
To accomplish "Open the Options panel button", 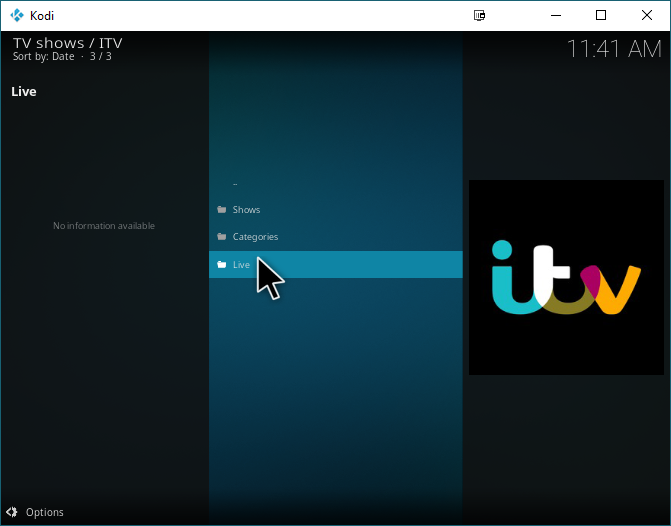I will click(35, 512).
